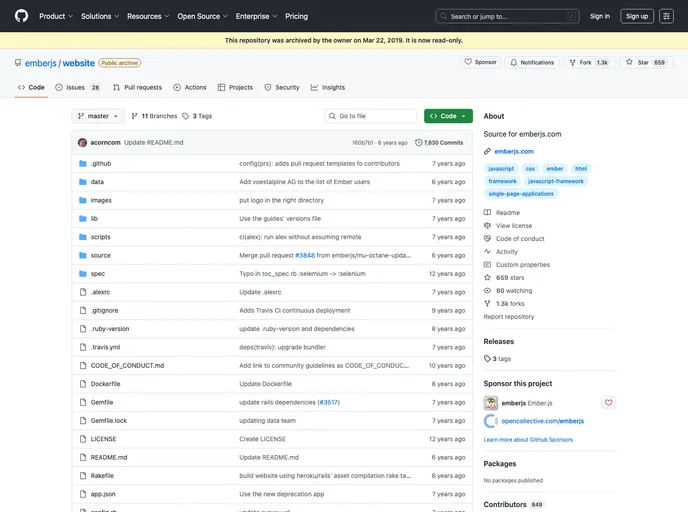Click the Sponsor heart button
The image size is (688, 512).
[480, 62]
